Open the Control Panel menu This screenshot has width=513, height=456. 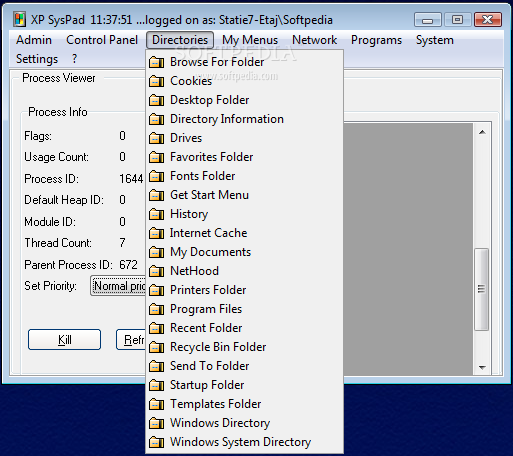[102, 40]
